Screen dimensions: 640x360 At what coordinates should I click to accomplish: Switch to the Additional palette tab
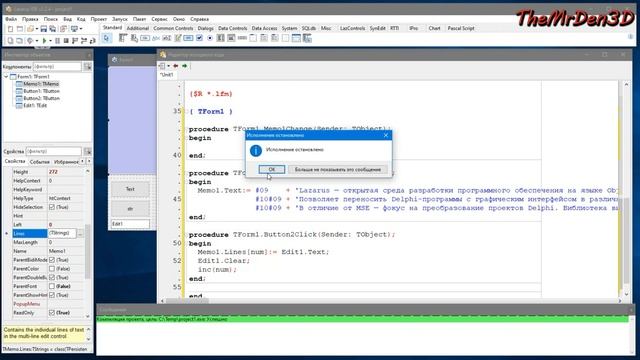point(138,29)
